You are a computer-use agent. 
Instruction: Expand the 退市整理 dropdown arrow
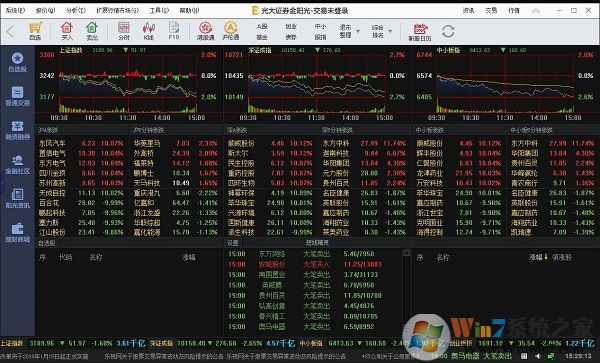(x=358, y=31)
